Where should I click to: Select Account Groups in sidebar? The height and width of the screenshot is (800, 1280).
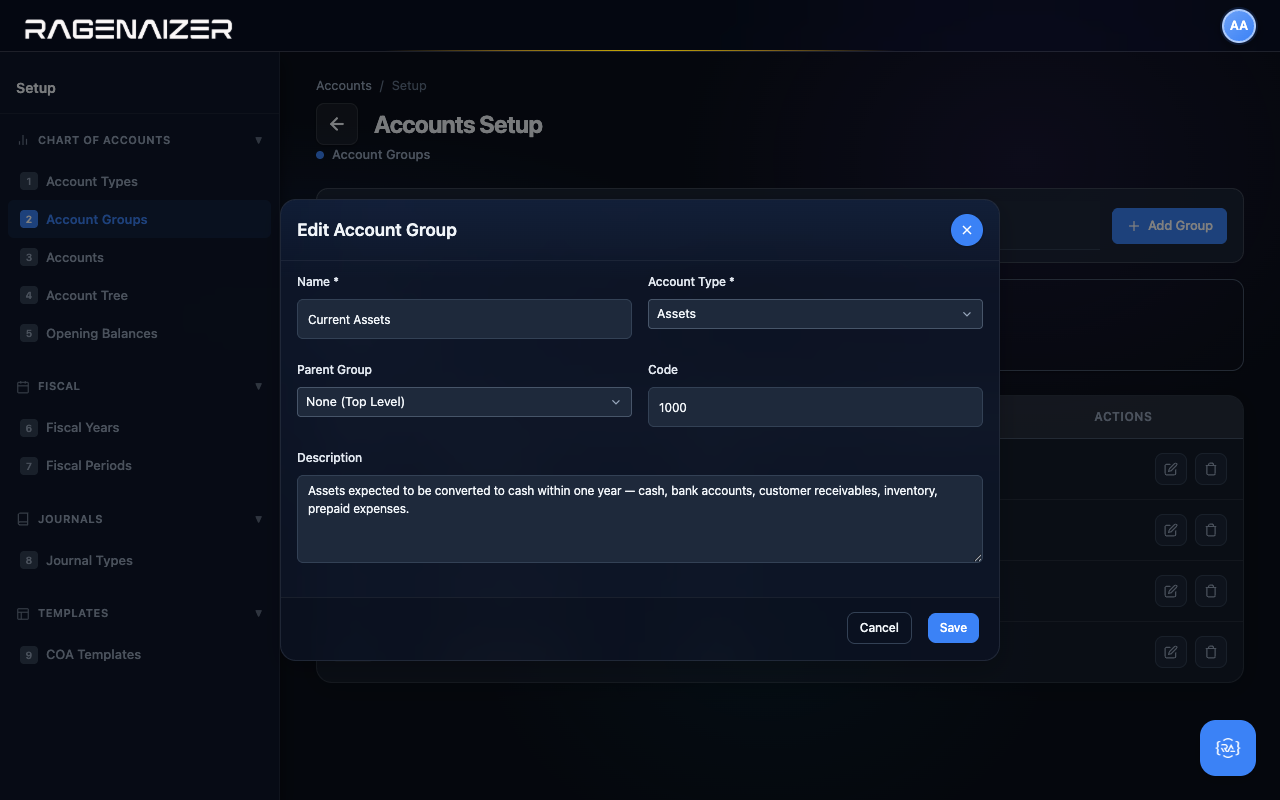click(139, 219)
